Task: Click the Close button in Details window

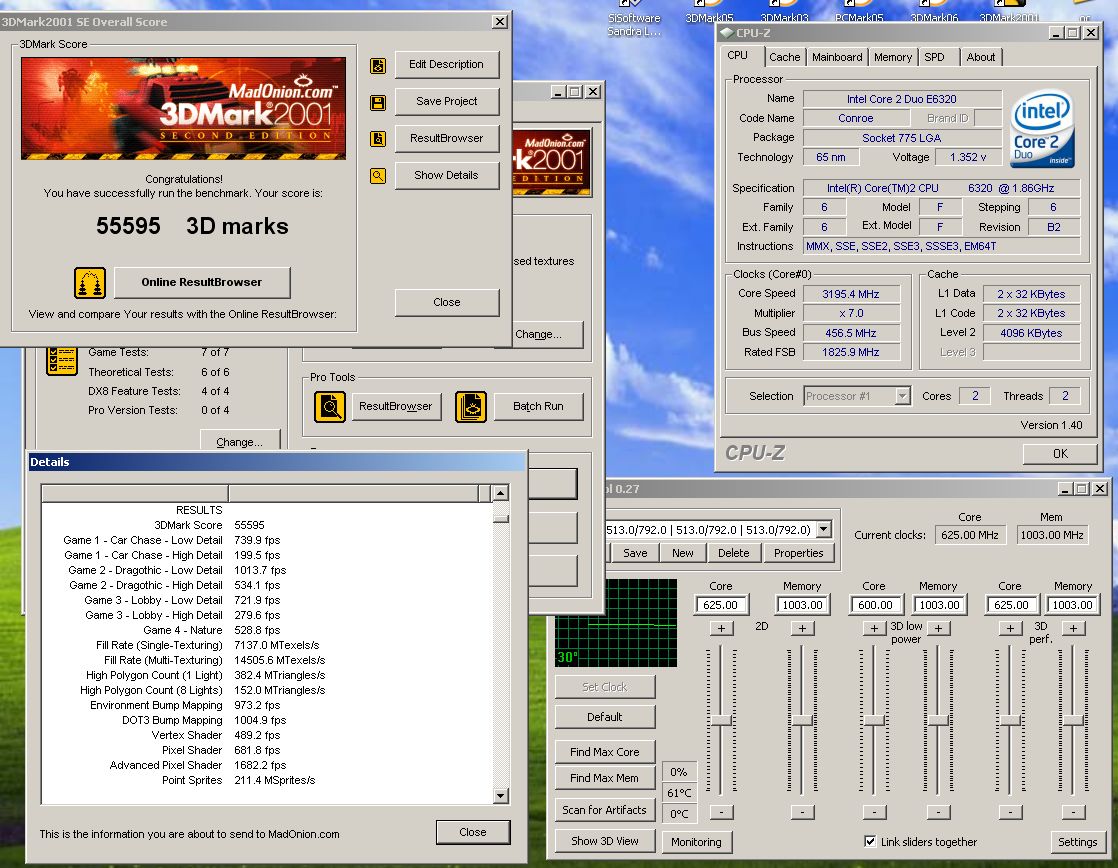Action: (x=473, y=832)
